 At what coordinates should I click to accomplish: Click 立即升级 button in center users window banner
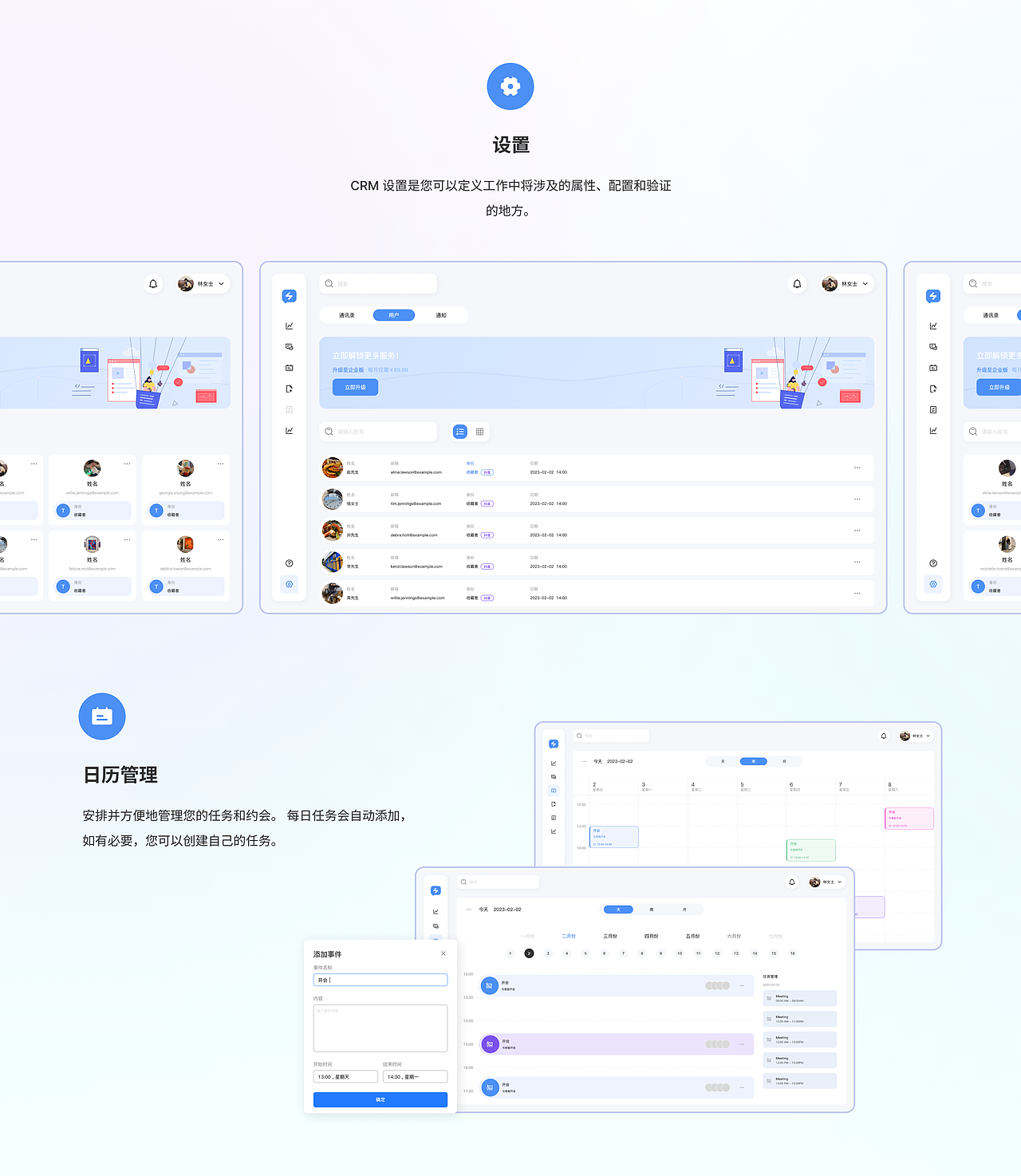[x=355, y=387]
